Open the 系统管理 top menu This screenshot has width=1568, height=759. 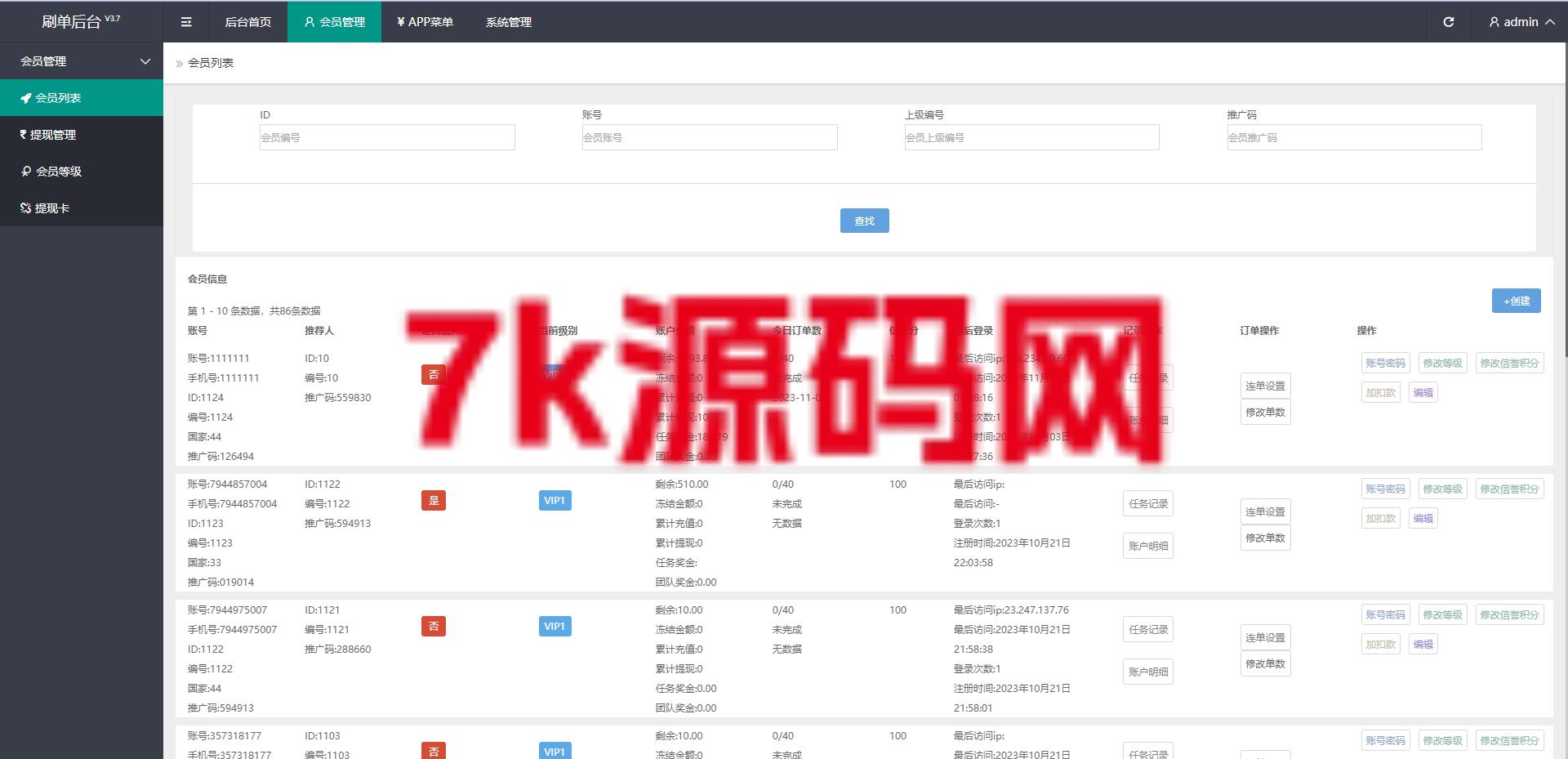point(509,22)
